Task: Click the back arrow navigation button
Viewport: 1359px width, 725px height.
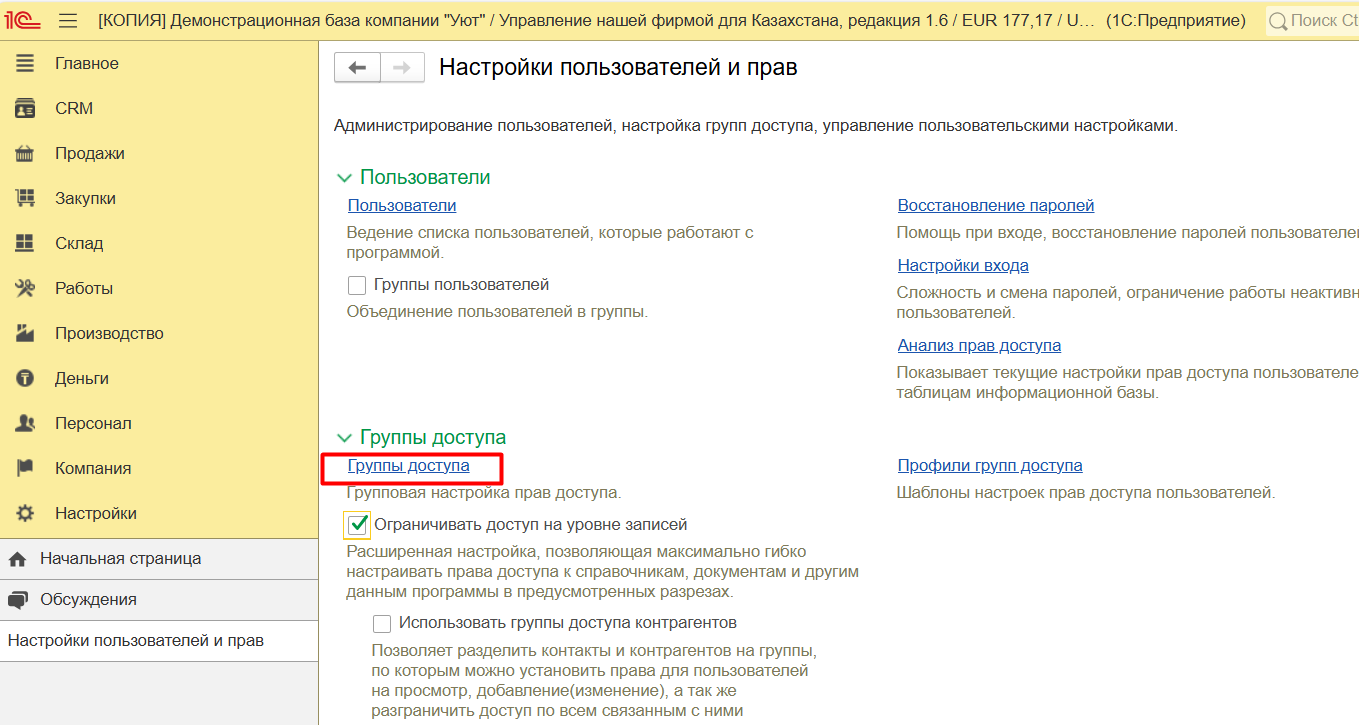Action: (x=357, y=68)
